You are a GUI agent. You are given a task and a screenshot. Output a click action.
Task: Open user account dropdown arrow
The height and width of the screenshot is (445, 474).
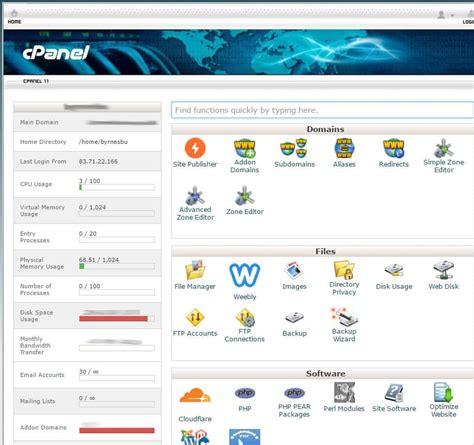(452, 15)
